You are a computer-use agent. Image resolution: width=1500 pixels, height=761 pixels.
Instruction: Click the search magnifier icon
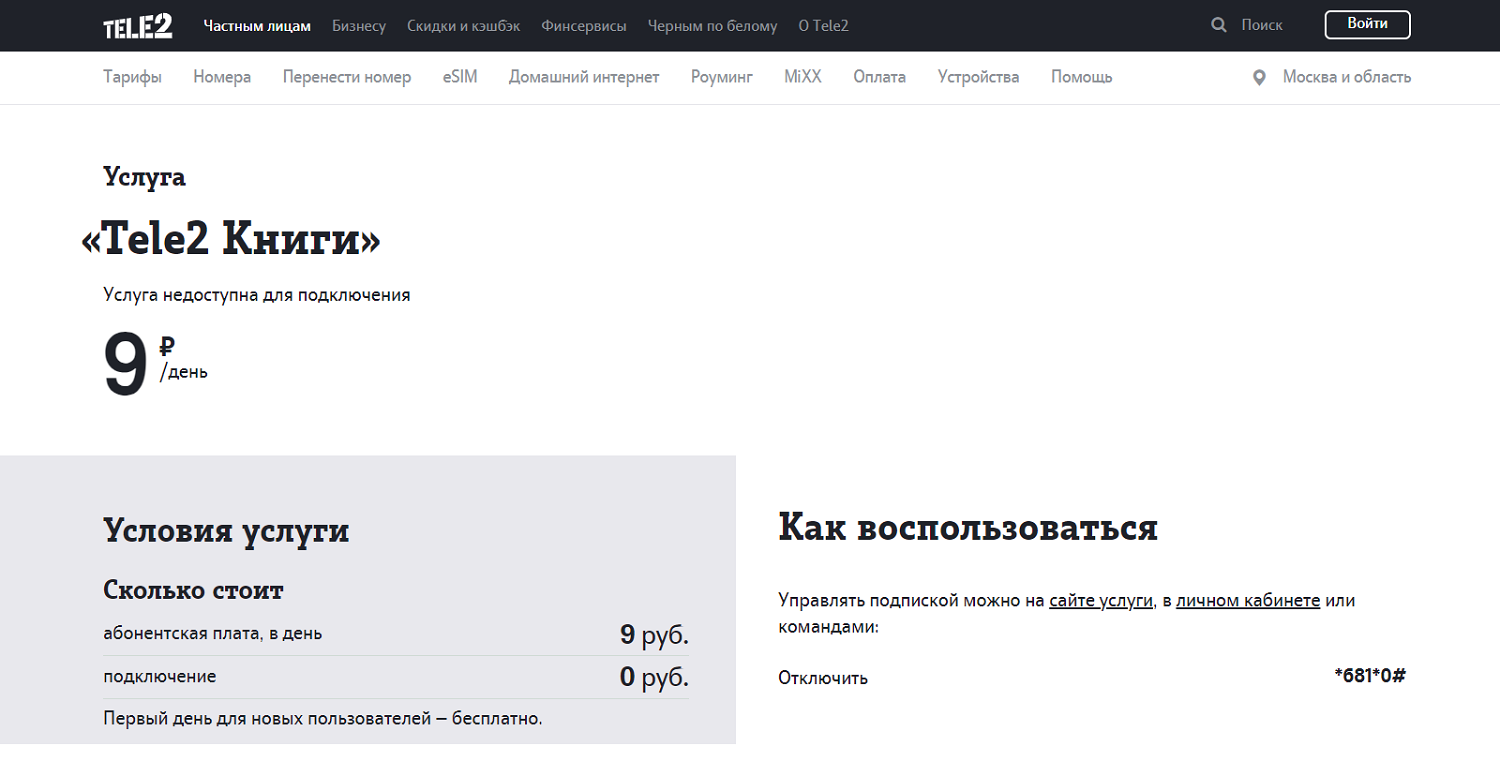pyautogui.click(x=1218, y=25)
